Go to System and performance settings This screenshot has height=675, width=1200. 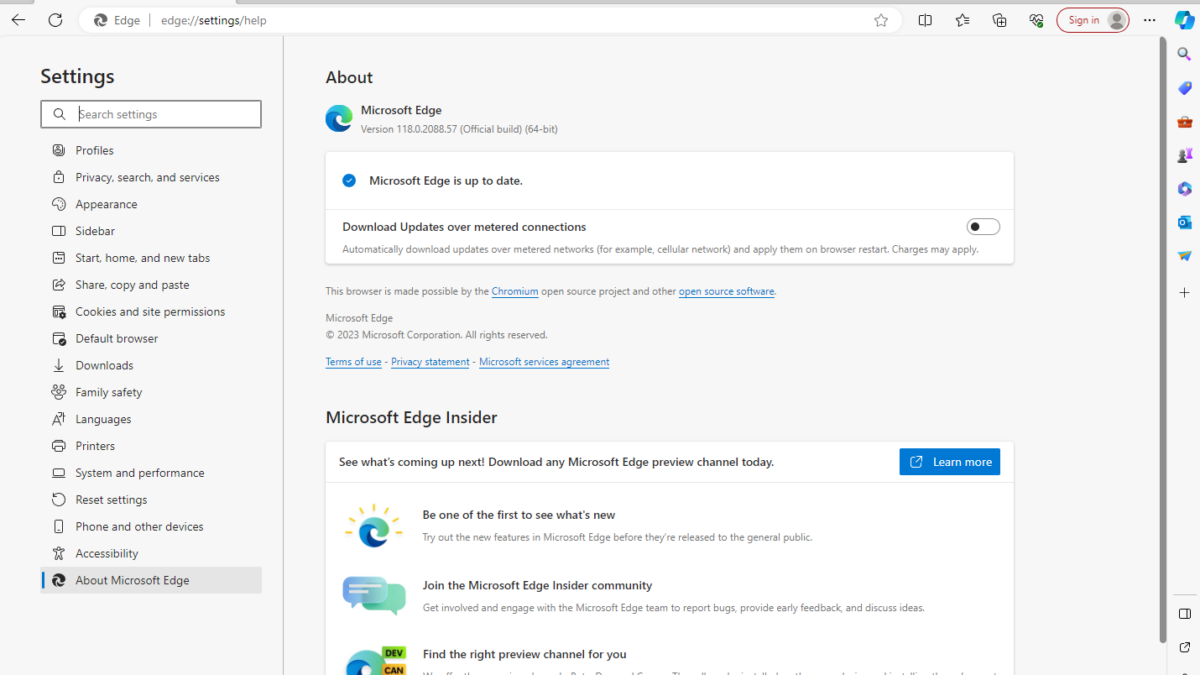coord(139,473)
